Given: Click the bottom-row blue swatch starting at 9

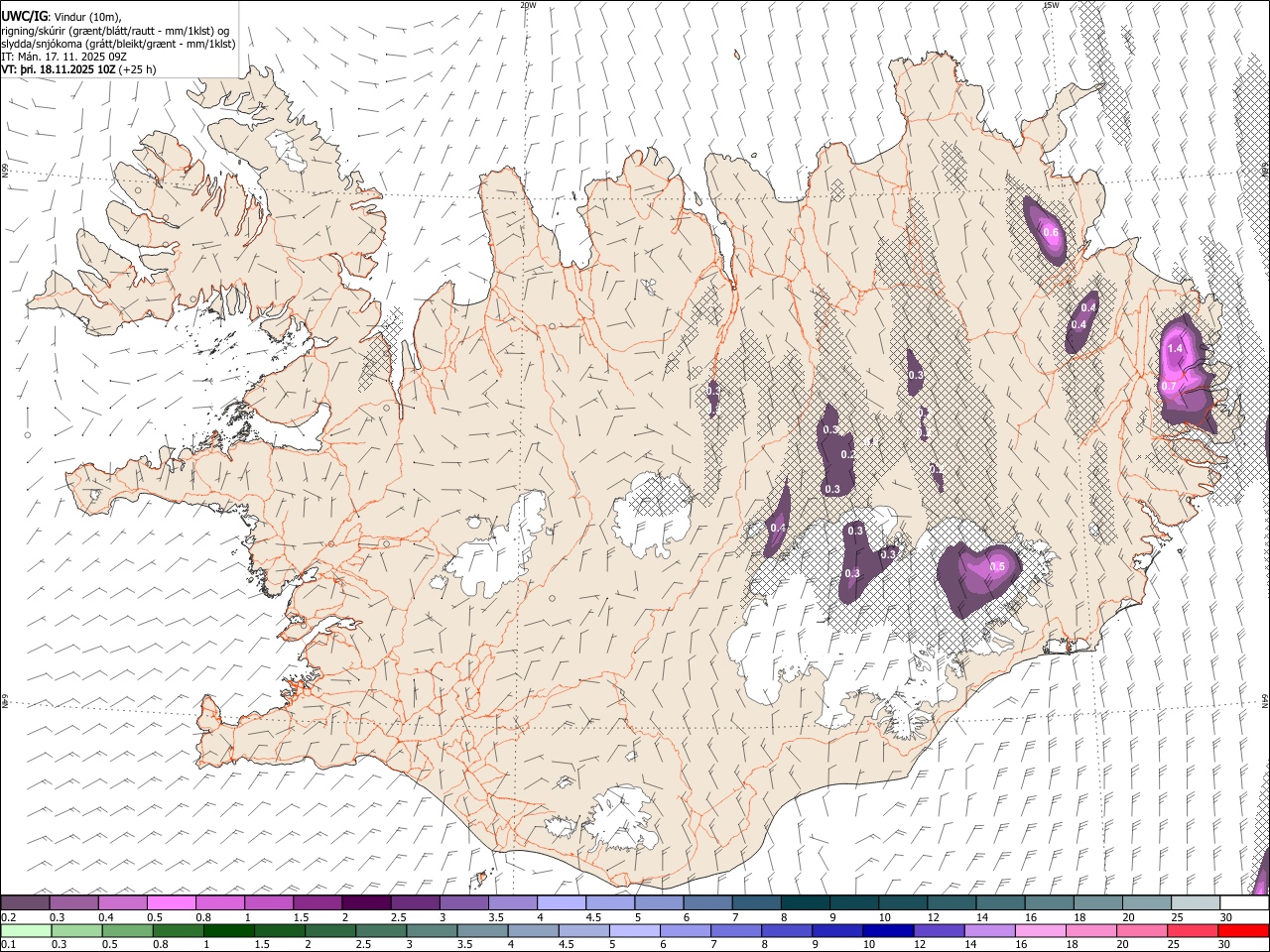Looking at the screenshot, I should 838,930.
